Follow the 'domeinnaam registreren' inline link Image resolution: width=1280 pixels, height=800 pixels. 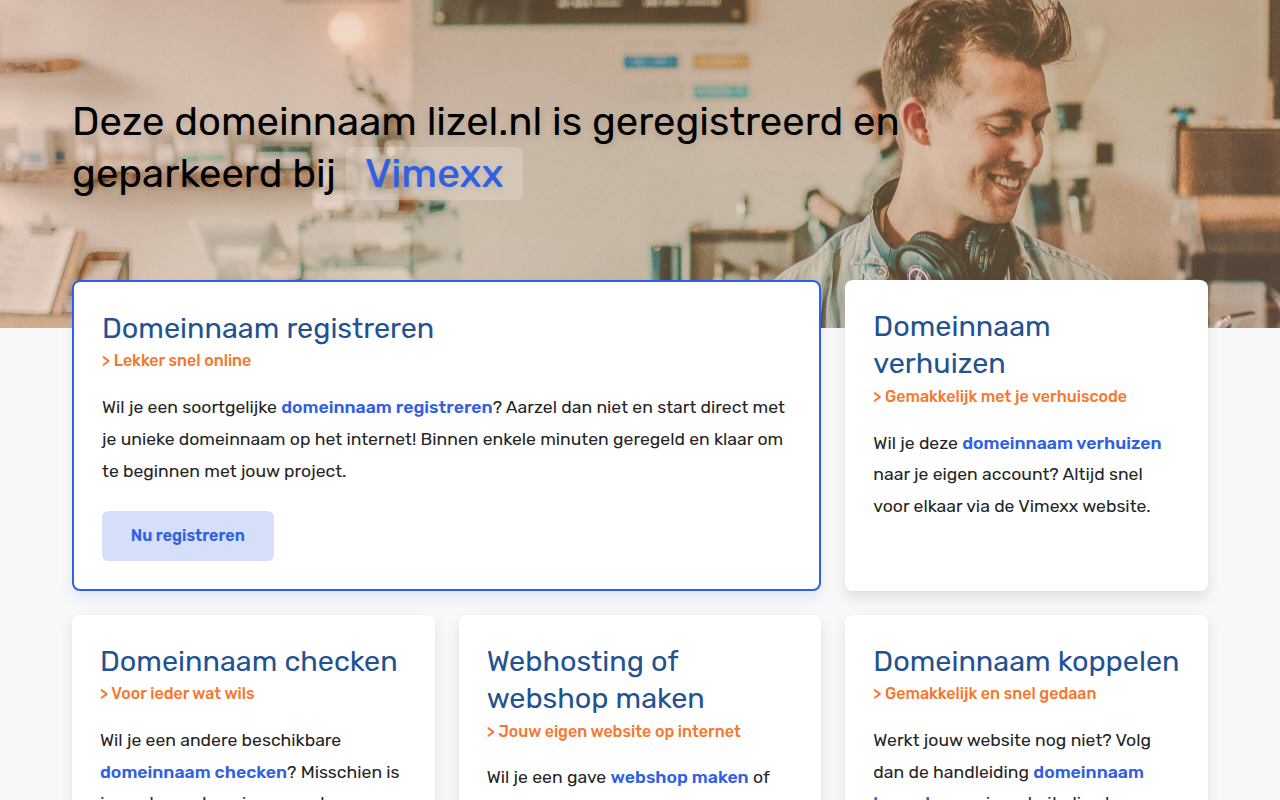pyautogui.click(x=387, y=407)
